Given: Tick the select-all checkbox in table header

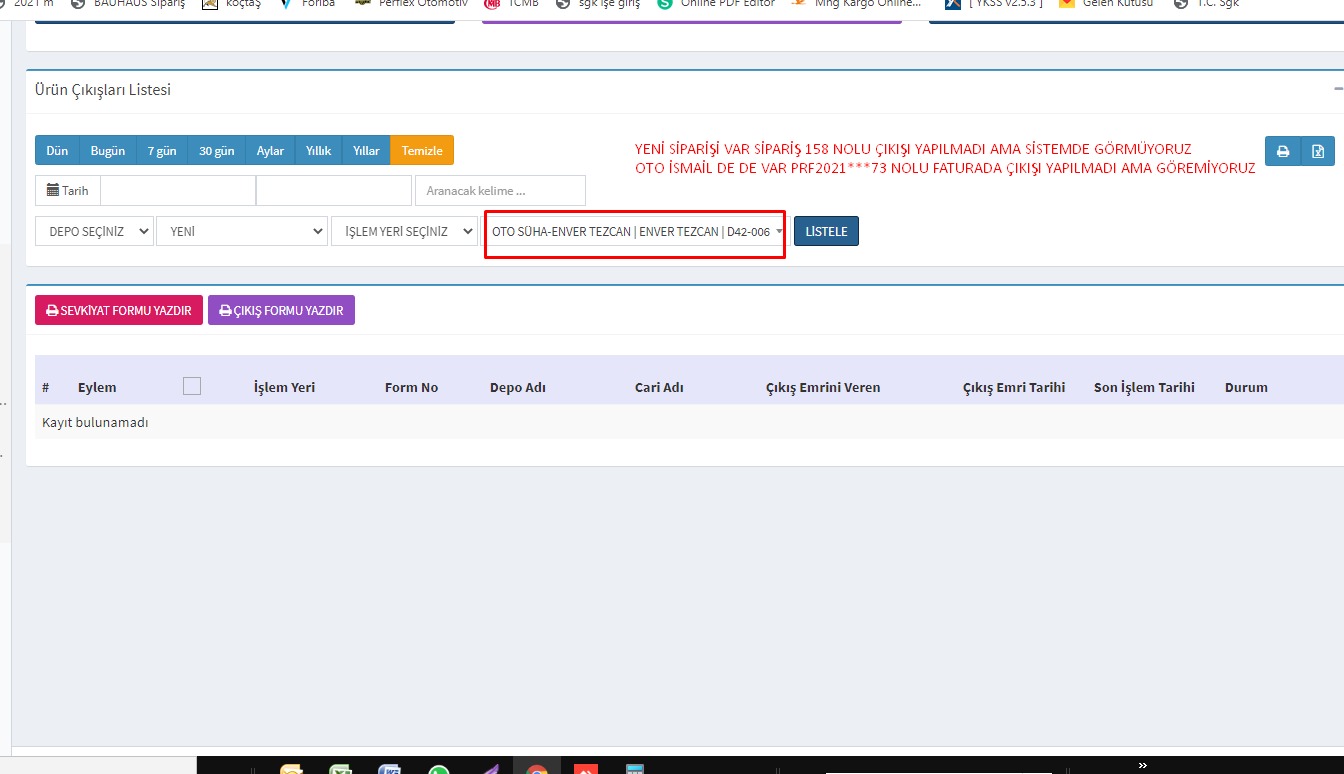Looking at the screenshot, I should click(x=192, y=386).
